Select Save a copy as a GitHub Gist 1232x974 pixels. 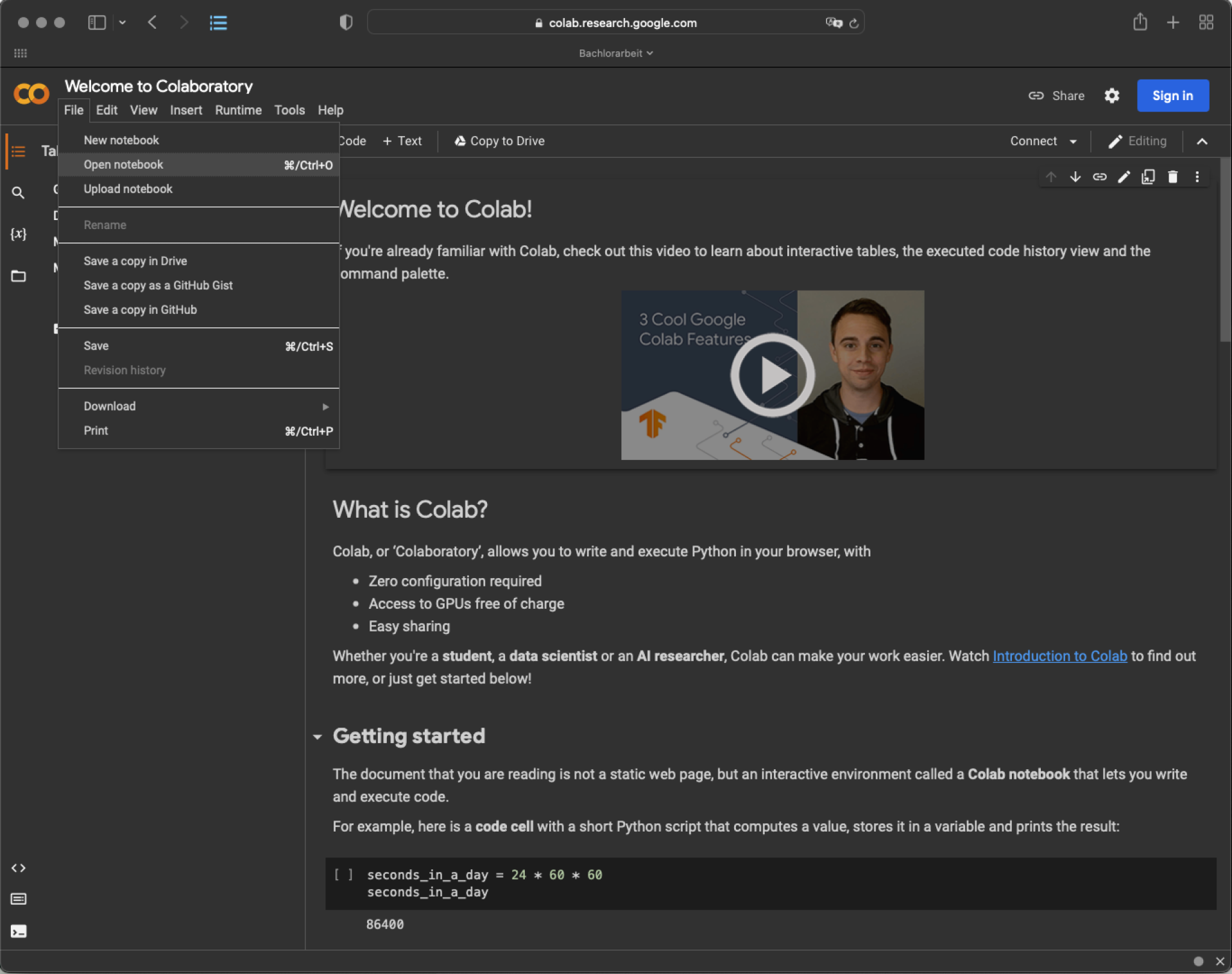coord(198,285)
